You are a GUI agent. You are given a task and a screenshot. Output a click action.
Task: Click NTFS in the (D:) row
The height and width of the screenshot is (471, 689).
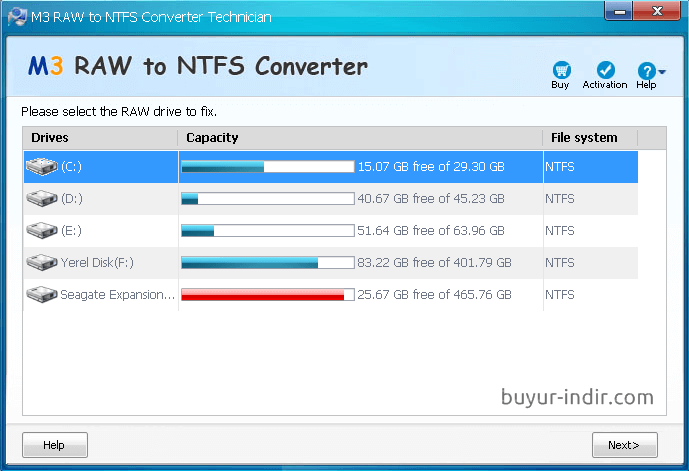(560, 199)
